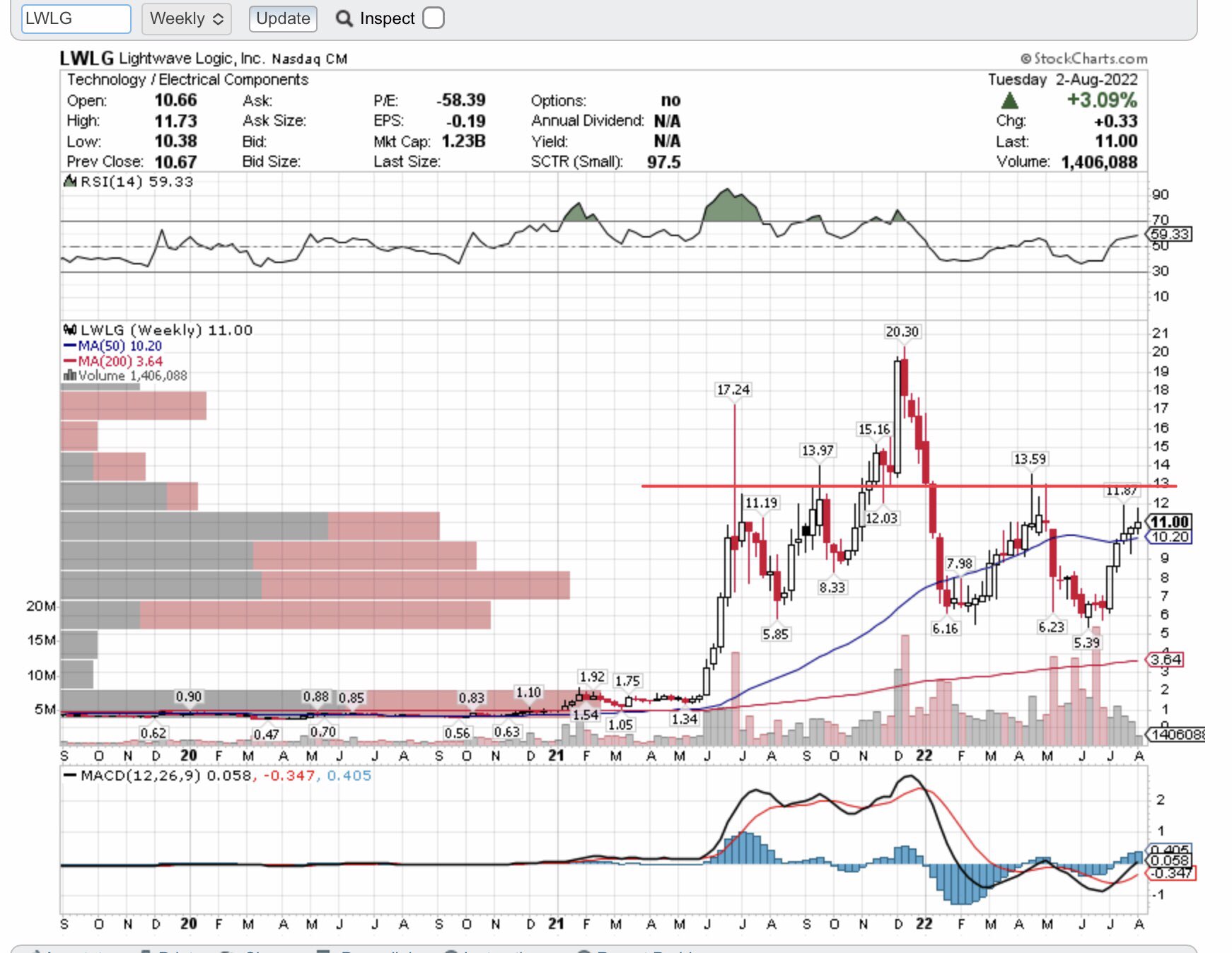The width and height of the screenshot is (1232, 953).
Task: Click the 0.47 price label
Action: [267, 735]
